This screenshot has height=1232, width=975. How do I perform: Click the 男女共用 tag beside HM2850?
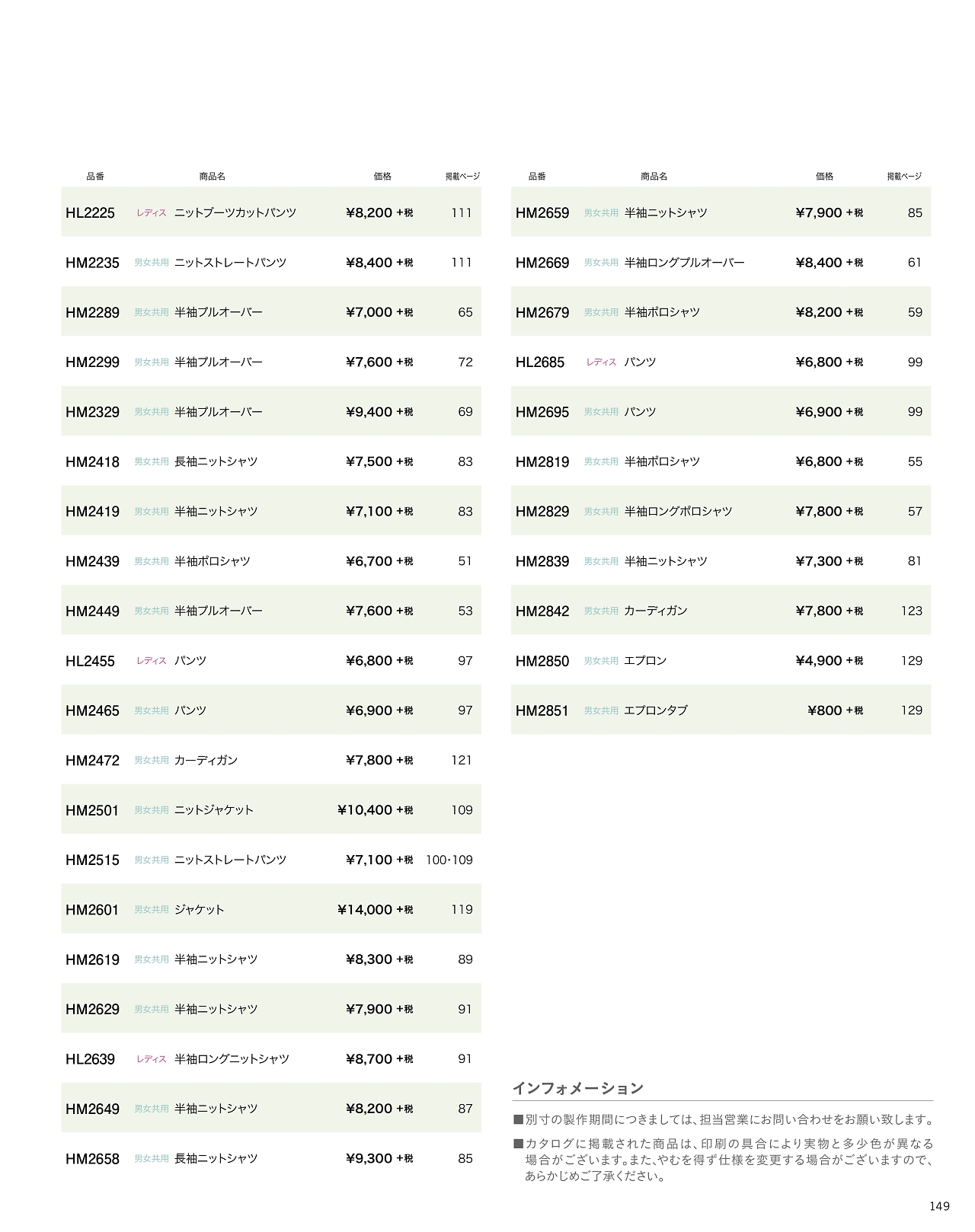601,661
